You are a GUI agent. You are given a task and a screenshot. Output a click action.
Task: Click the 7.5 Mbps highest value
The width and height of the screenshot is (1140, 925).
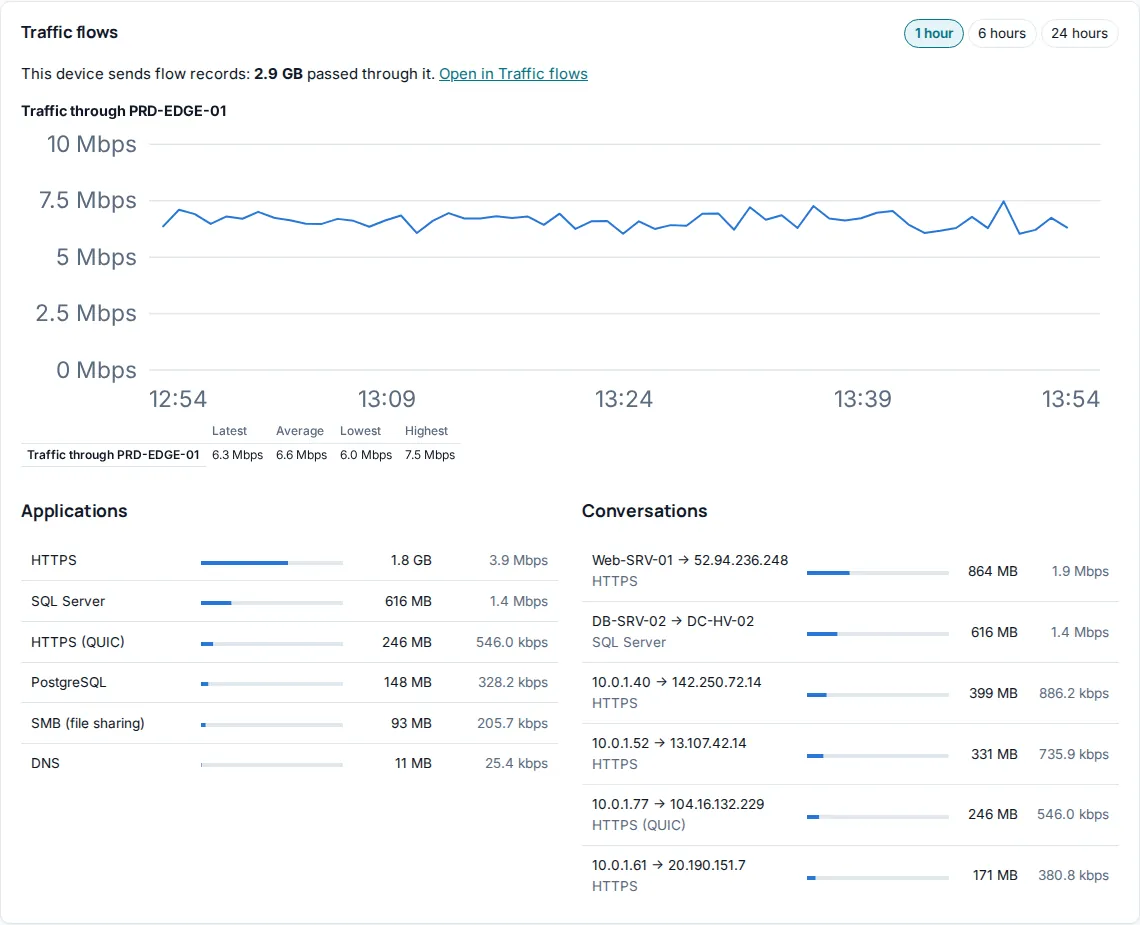point(430,455)
